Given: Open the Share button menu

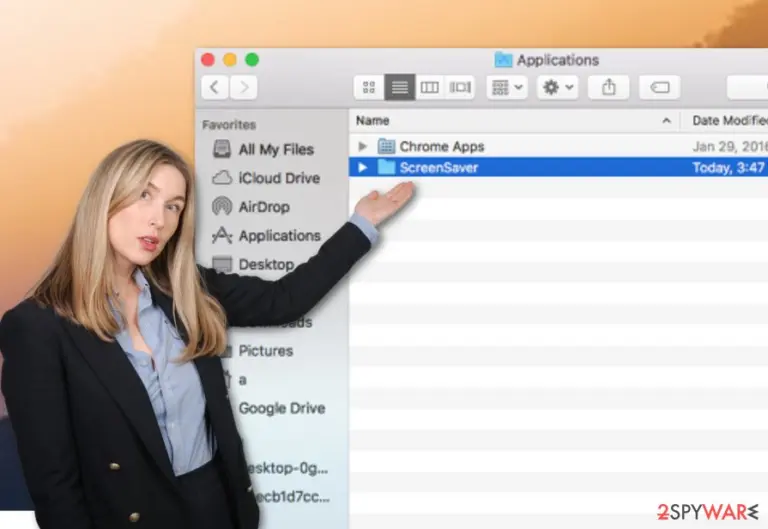Looking at the screenshot, I should [x=608, y=87].
